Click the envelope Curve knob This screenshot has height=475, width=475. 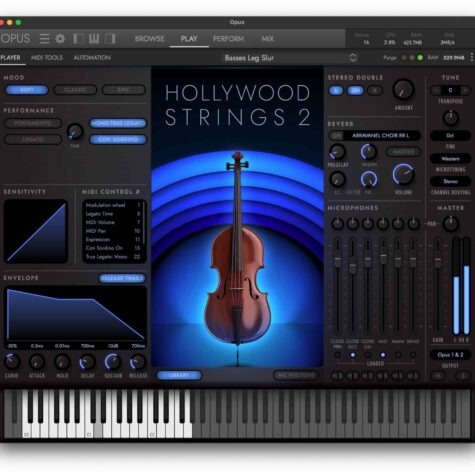[x=12, y=362]
